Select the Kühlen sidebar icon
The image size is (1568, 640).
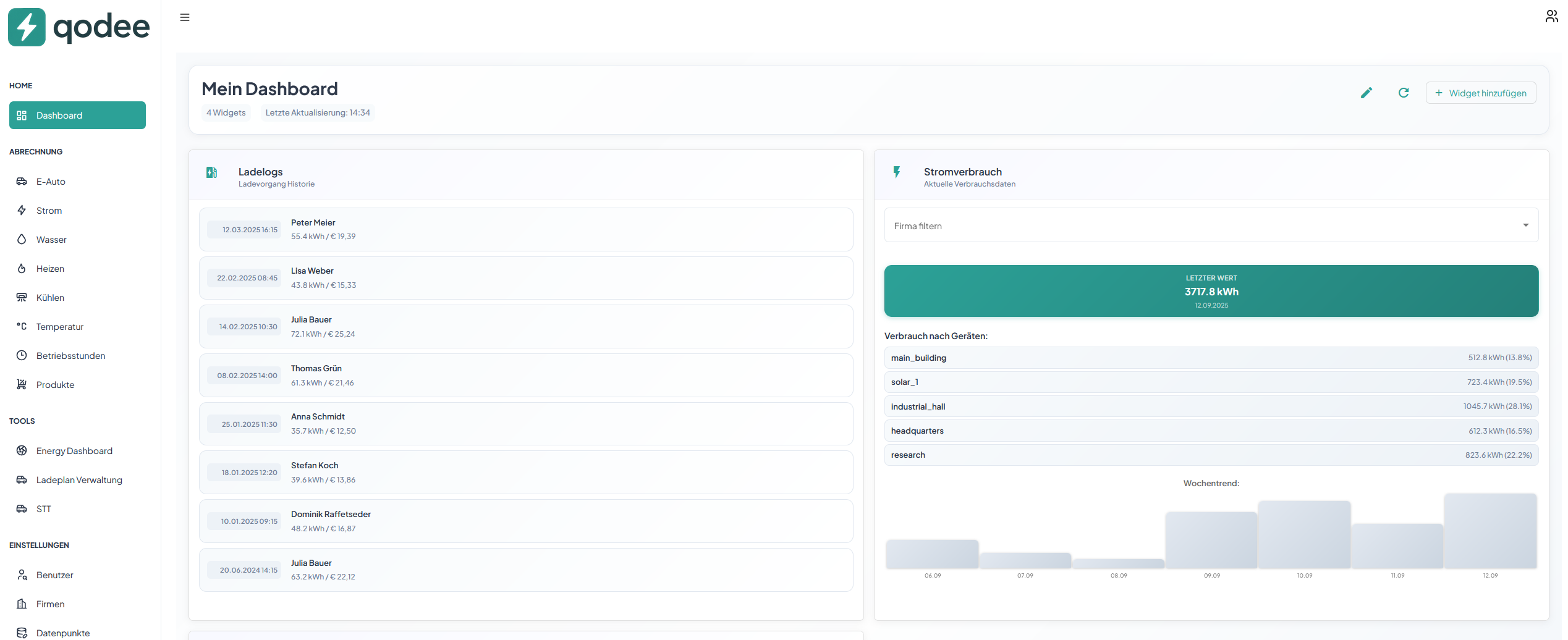tap(22, 297)
